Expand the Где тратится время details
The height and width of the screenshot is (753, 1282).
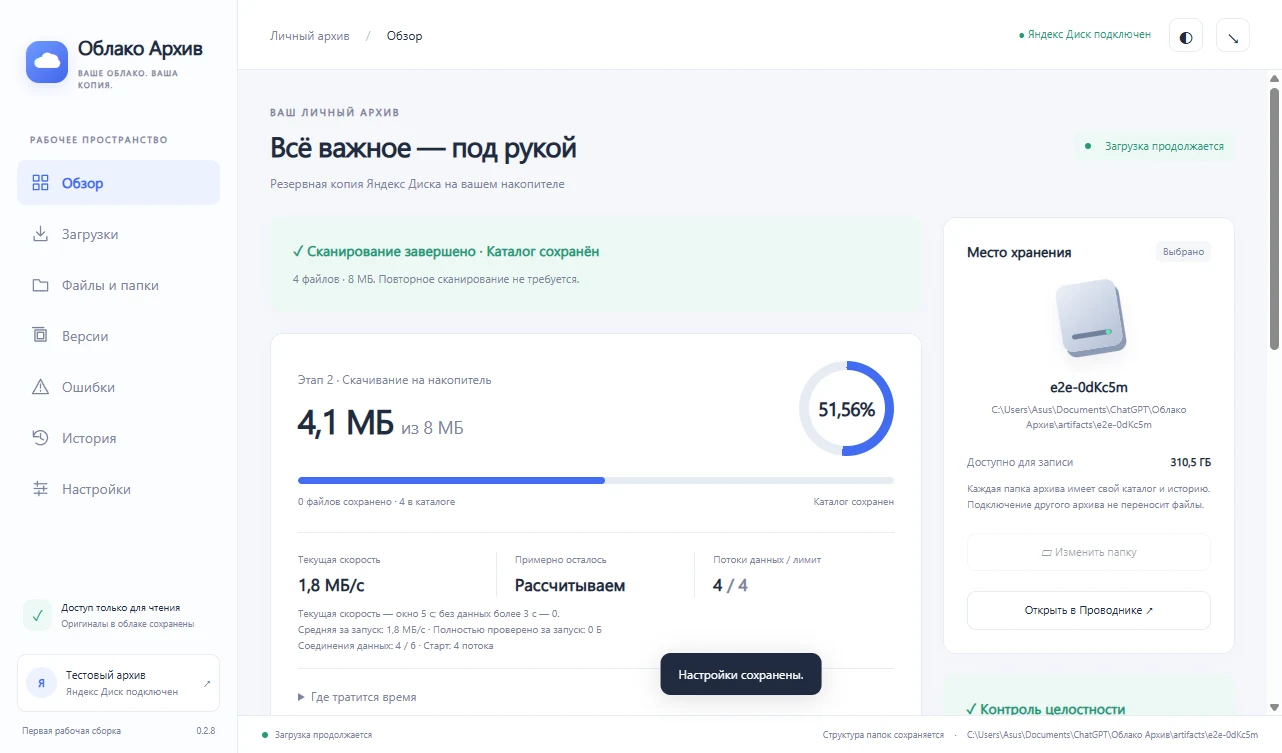[x=357, y=697]
